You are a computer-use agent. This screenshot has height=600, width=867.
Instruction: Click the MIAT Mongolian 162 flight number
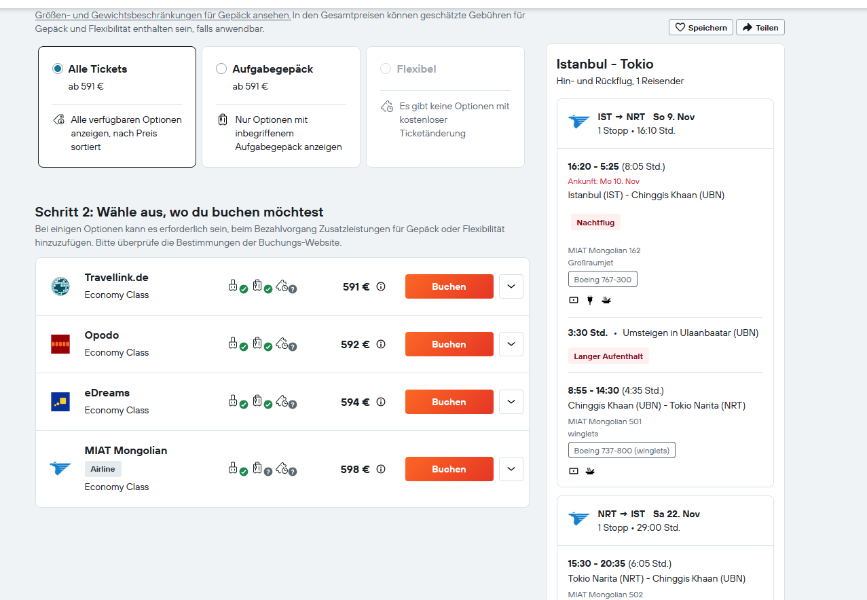pyautogui.click(x=604, y=251)
